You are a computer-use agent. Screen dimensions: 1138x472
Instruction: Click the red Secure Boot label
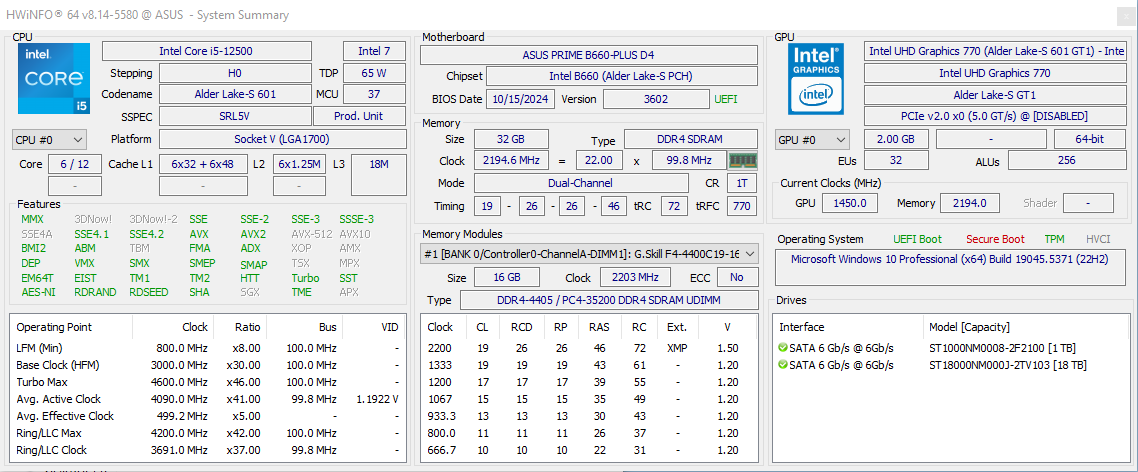[x=995, y=239]
